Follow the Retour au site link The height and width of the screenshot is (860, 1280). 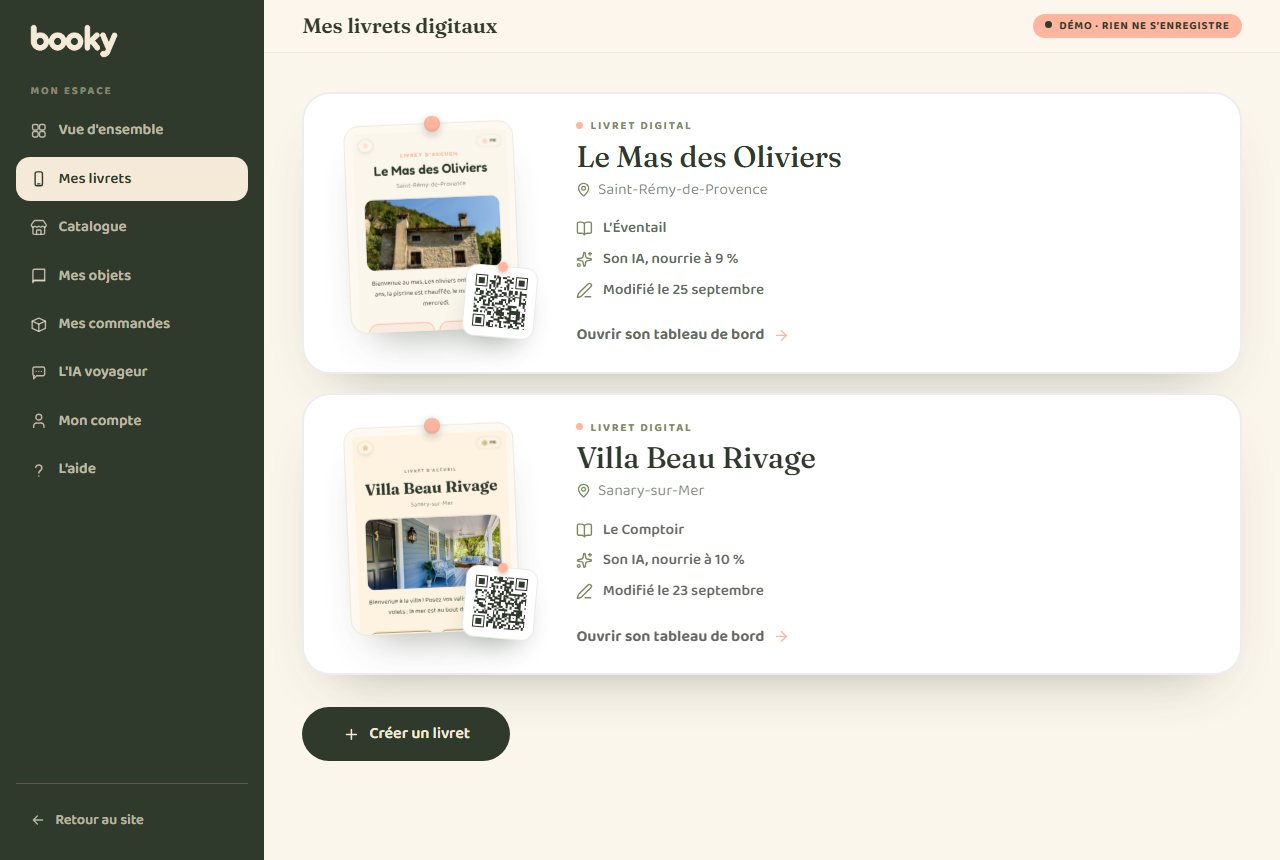coord(88,820)
